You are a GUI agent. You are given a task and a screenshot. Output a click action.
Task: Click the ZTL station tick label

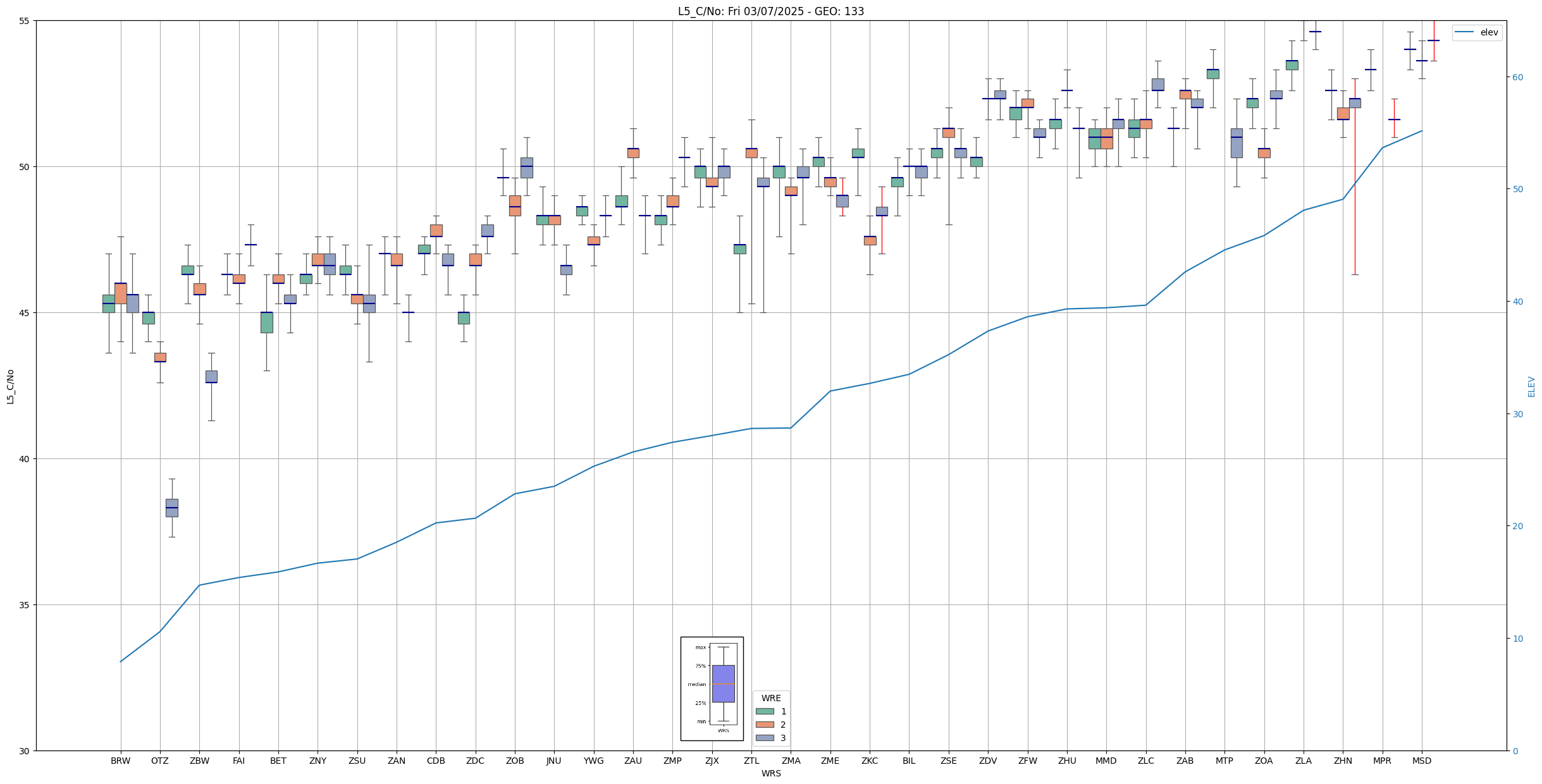(751, 761)
